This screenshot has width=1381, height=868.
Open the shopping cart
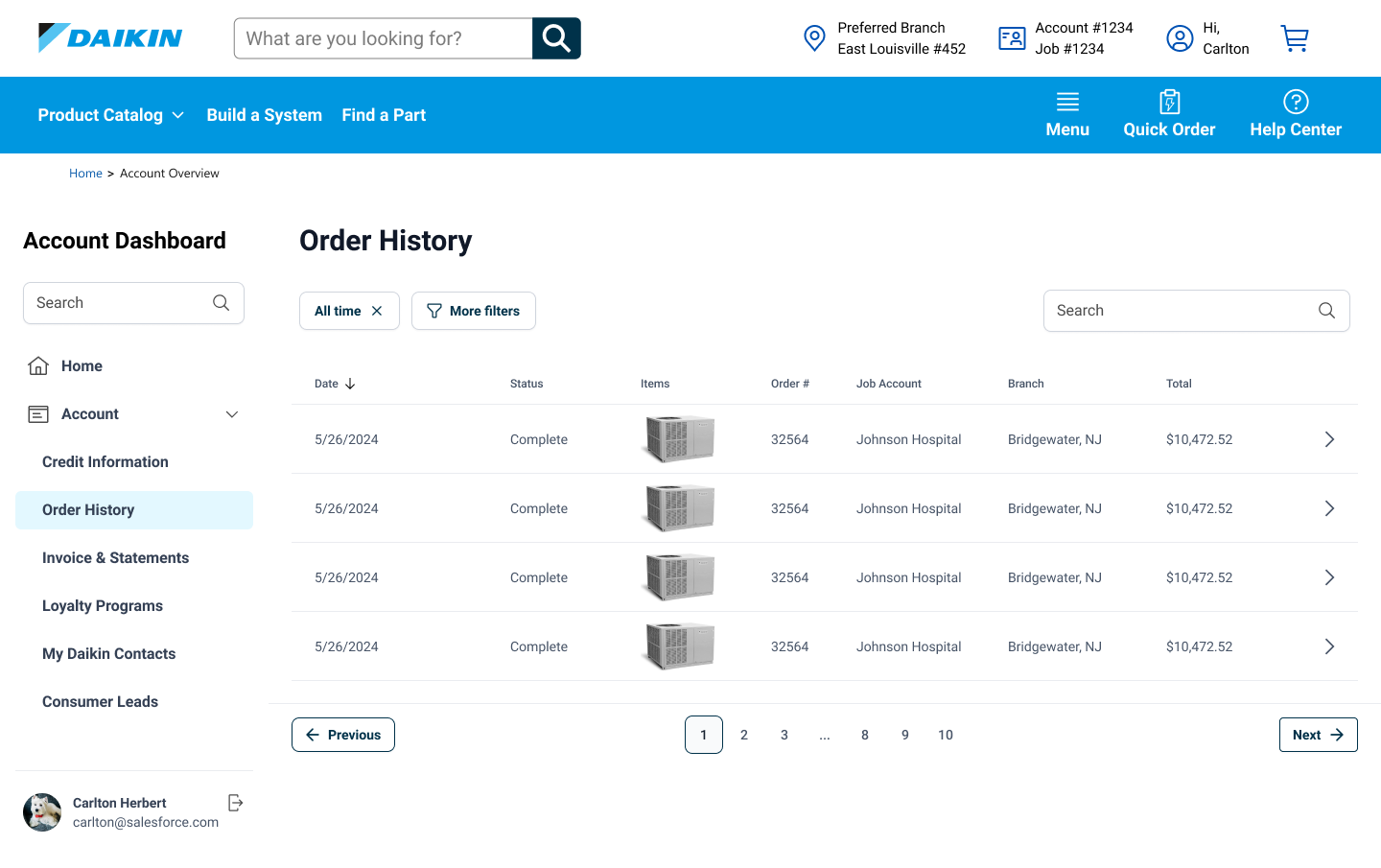click(1295, 38)
